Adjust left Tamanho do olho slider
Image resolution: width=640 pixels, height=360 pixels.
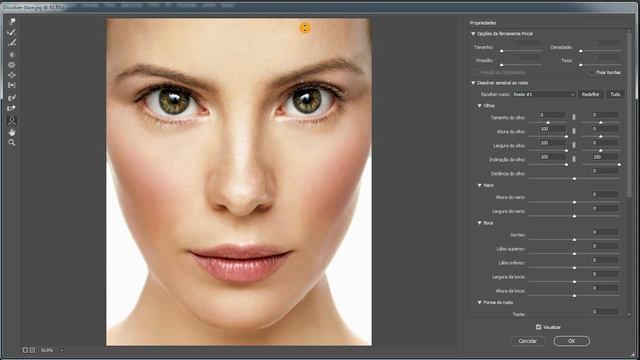pyautogui.click(x=548, y=122)
